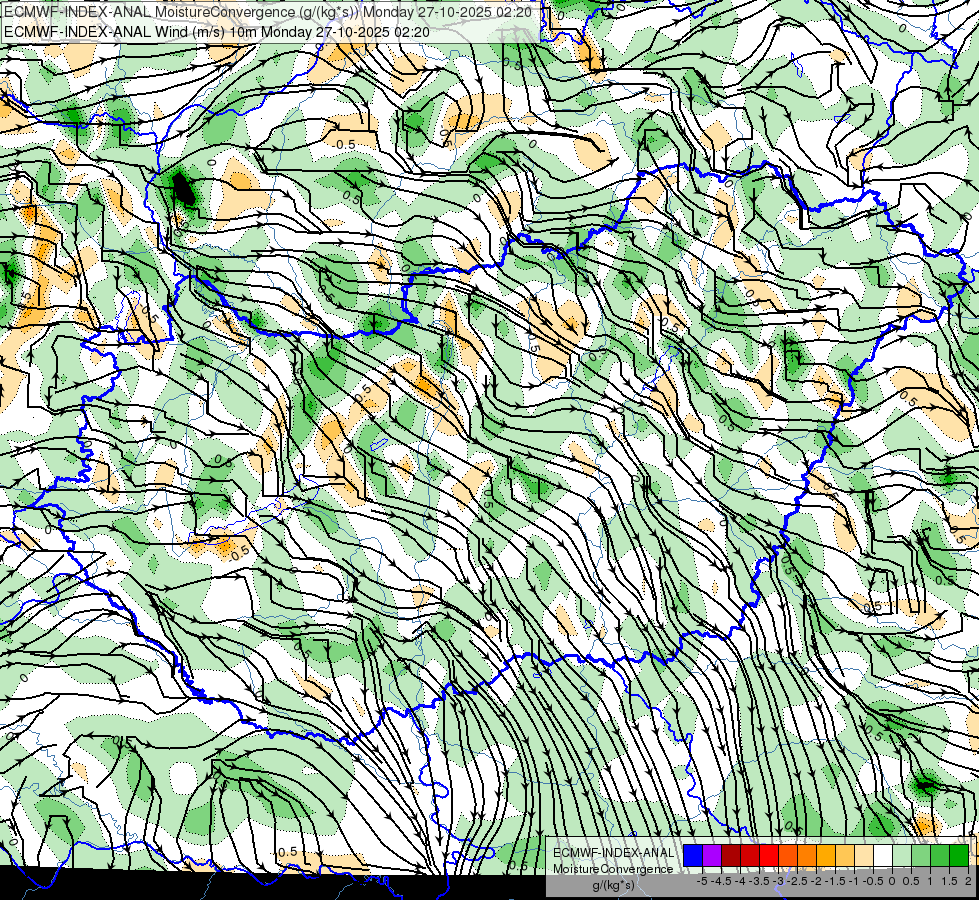Click the legend scale value 1.5
This screenshot has height=900, width=979.
click(x=949, y=881)
